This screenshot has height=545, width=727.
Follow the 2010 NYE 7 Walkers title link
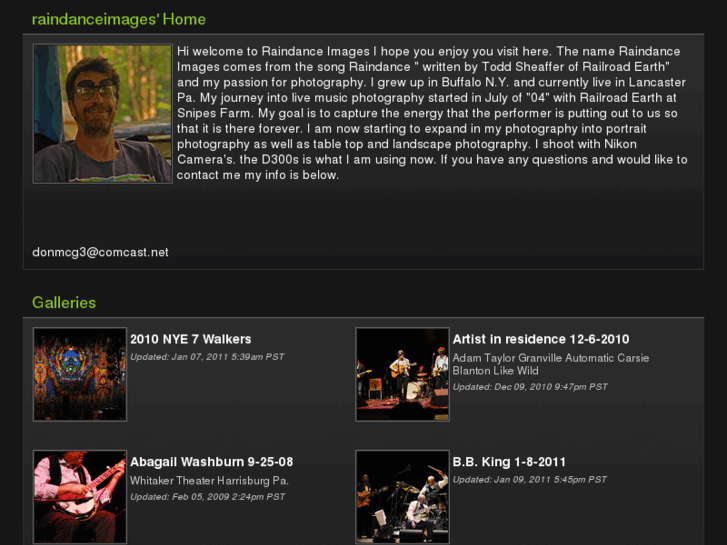click(191, 339)
